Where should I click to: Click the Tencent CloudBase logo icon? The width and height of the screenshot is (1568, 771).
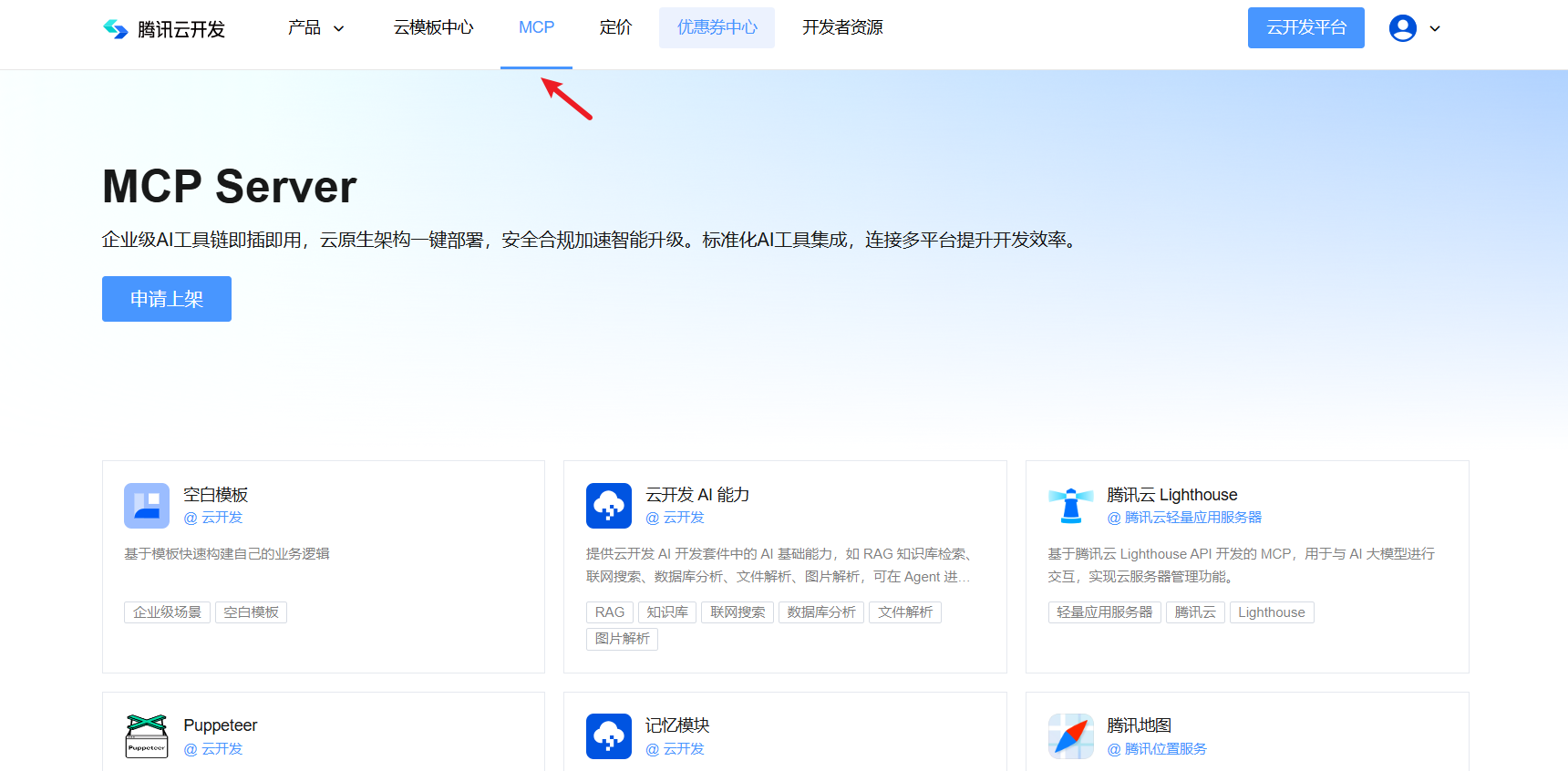tap(116, 29)
